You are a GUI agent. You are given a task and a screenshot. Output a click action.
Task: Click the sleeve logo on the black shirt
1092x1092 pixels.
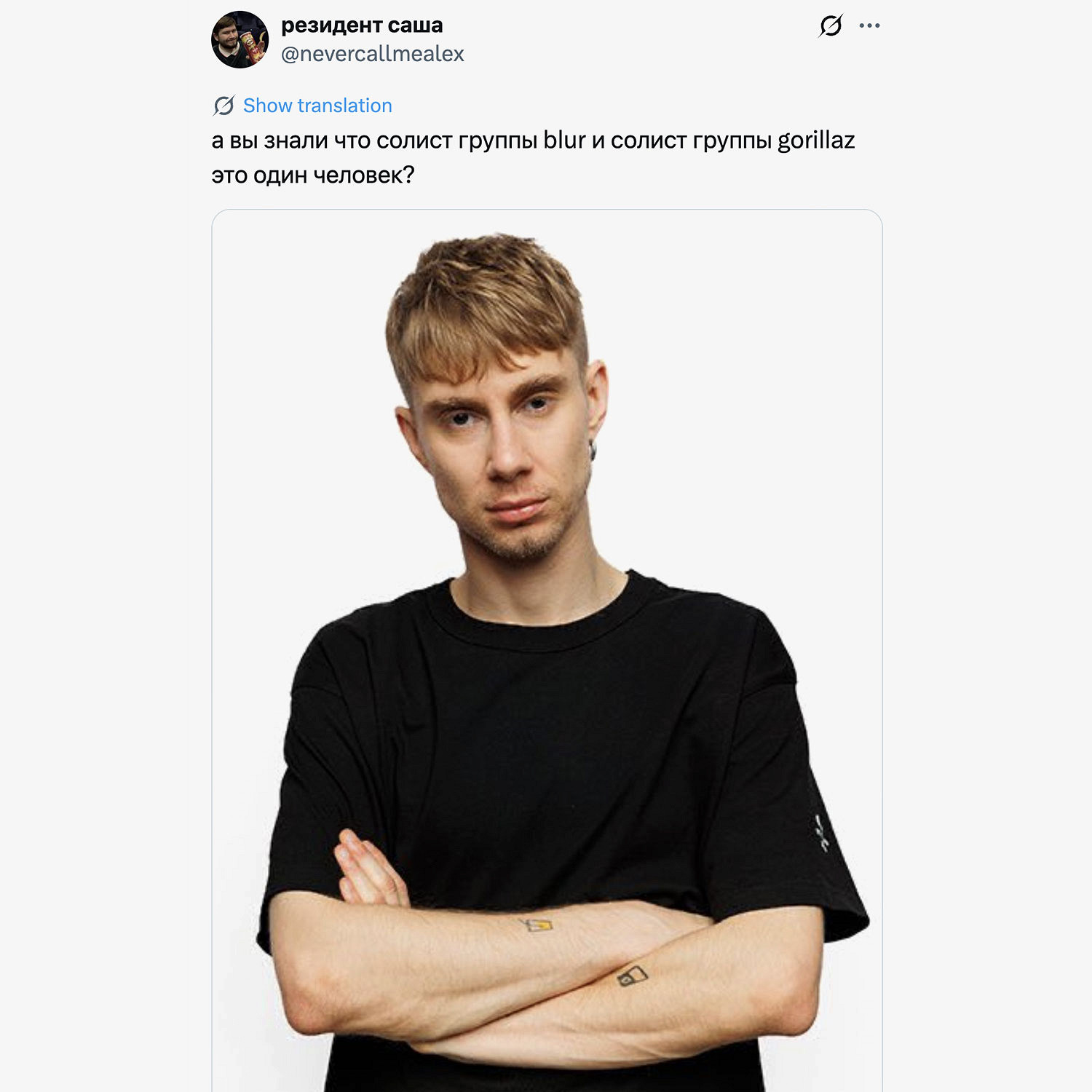click(x=822, y=832)
